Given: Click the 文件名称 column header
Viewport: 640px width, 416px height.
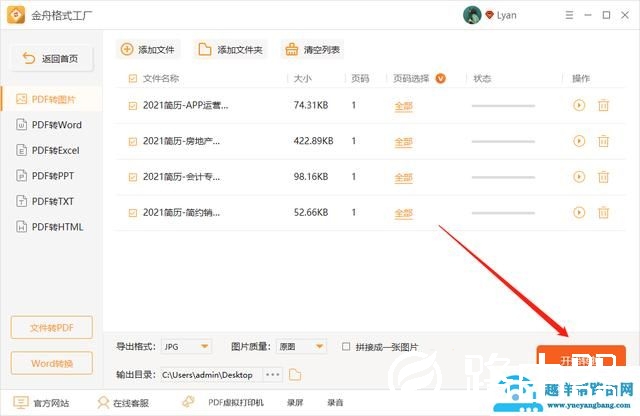Looking at the screenshot, I should point(161,78).
